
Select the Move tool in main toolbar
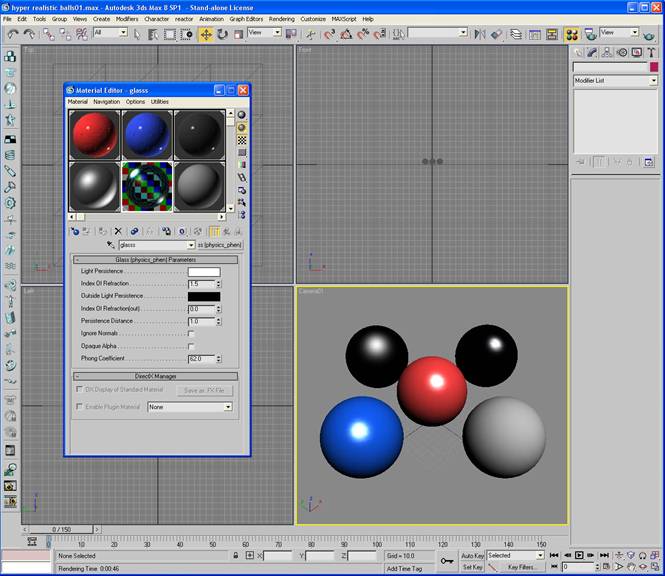(206, 34)
